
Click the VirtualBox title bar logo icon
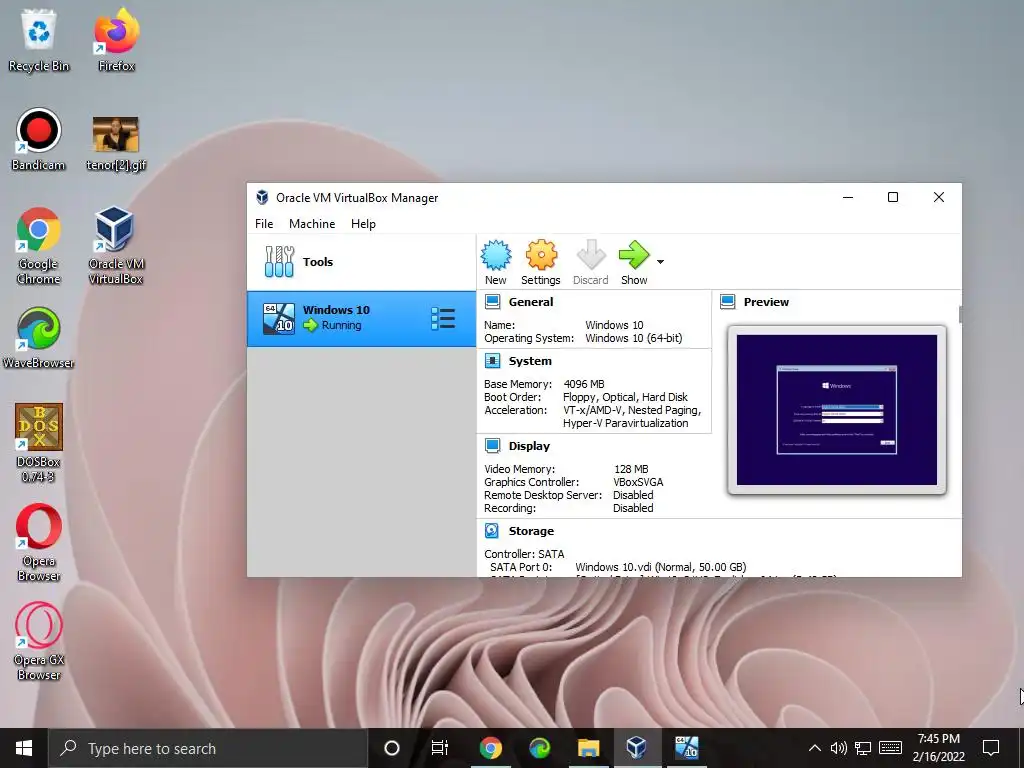pos(263,197)
